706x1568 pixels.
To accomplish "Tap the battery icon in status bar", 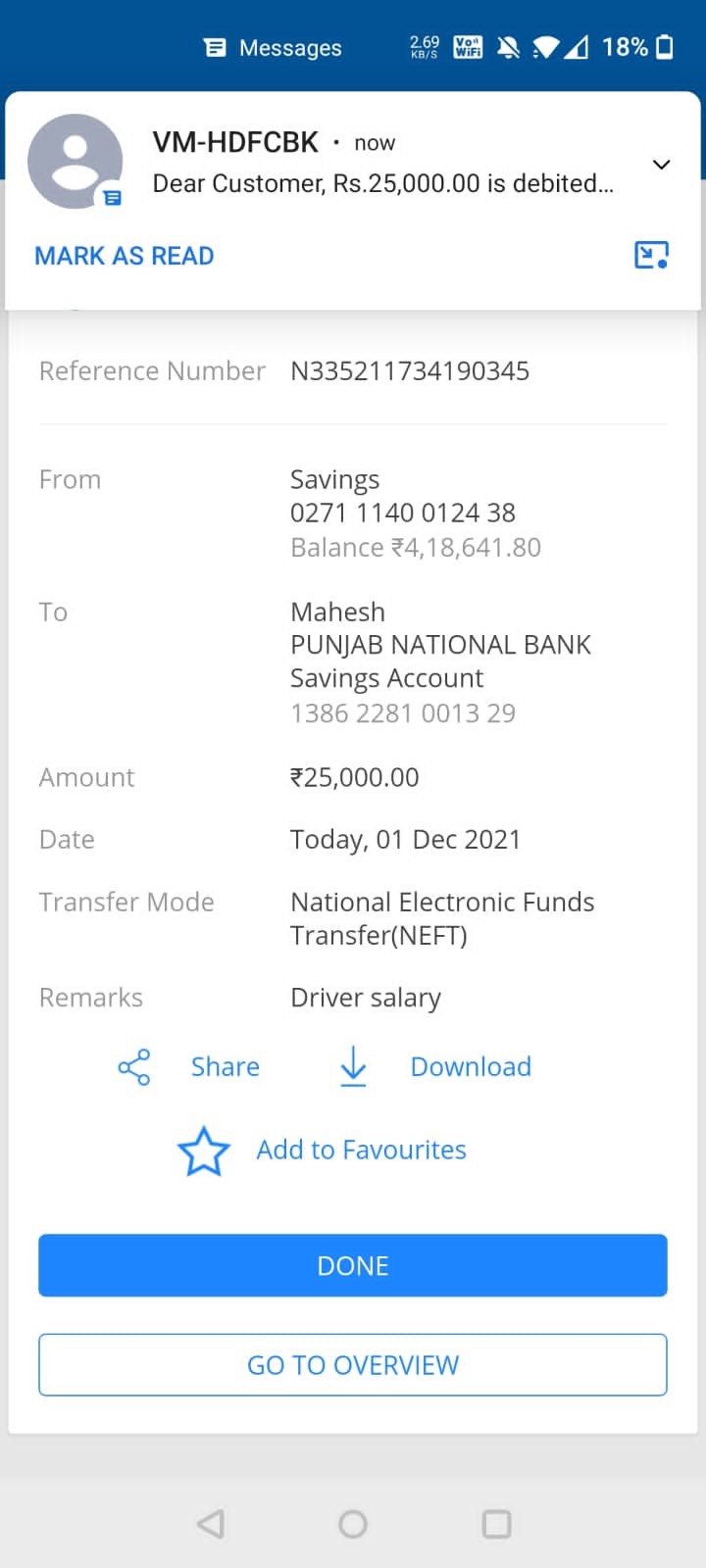I will coord(665,47).
